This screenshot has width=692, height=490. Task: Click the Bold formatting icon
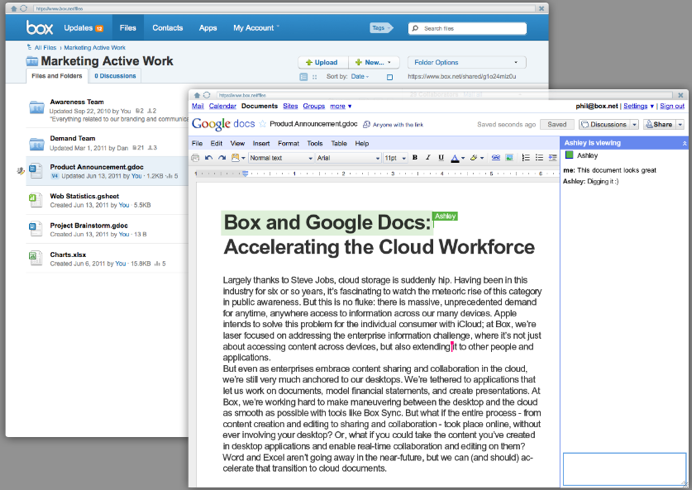coord(414,158)
